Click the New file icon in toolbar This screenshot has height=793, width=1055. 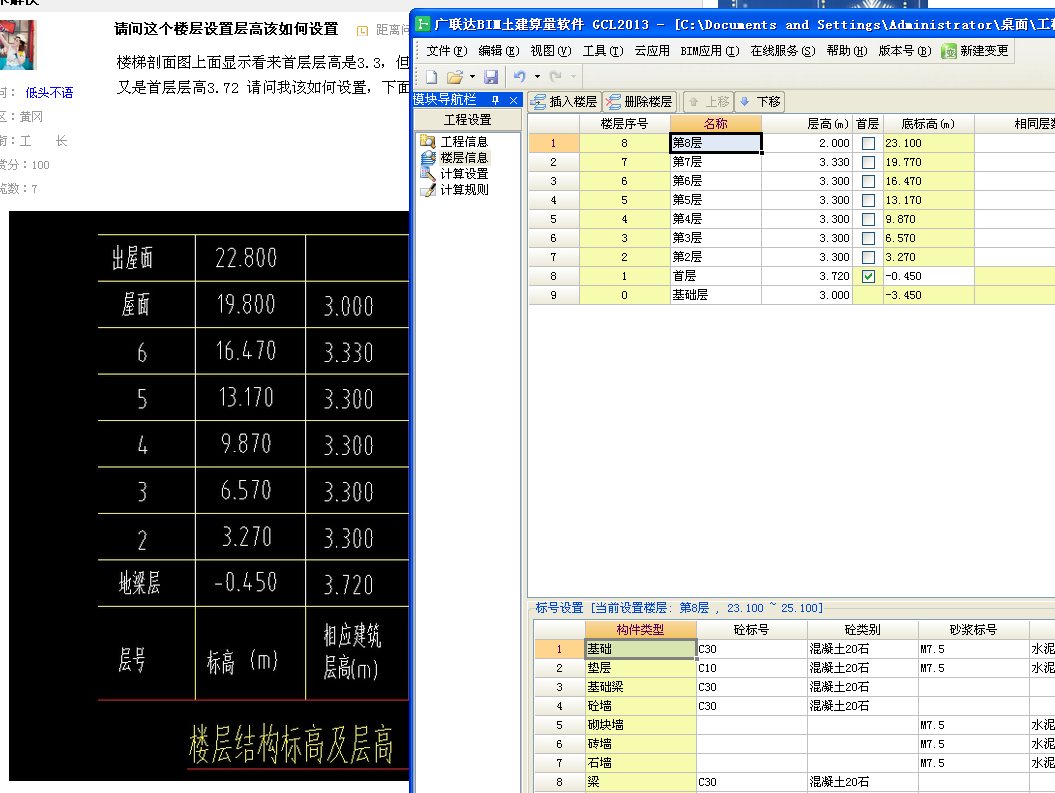tap(431, 77)
